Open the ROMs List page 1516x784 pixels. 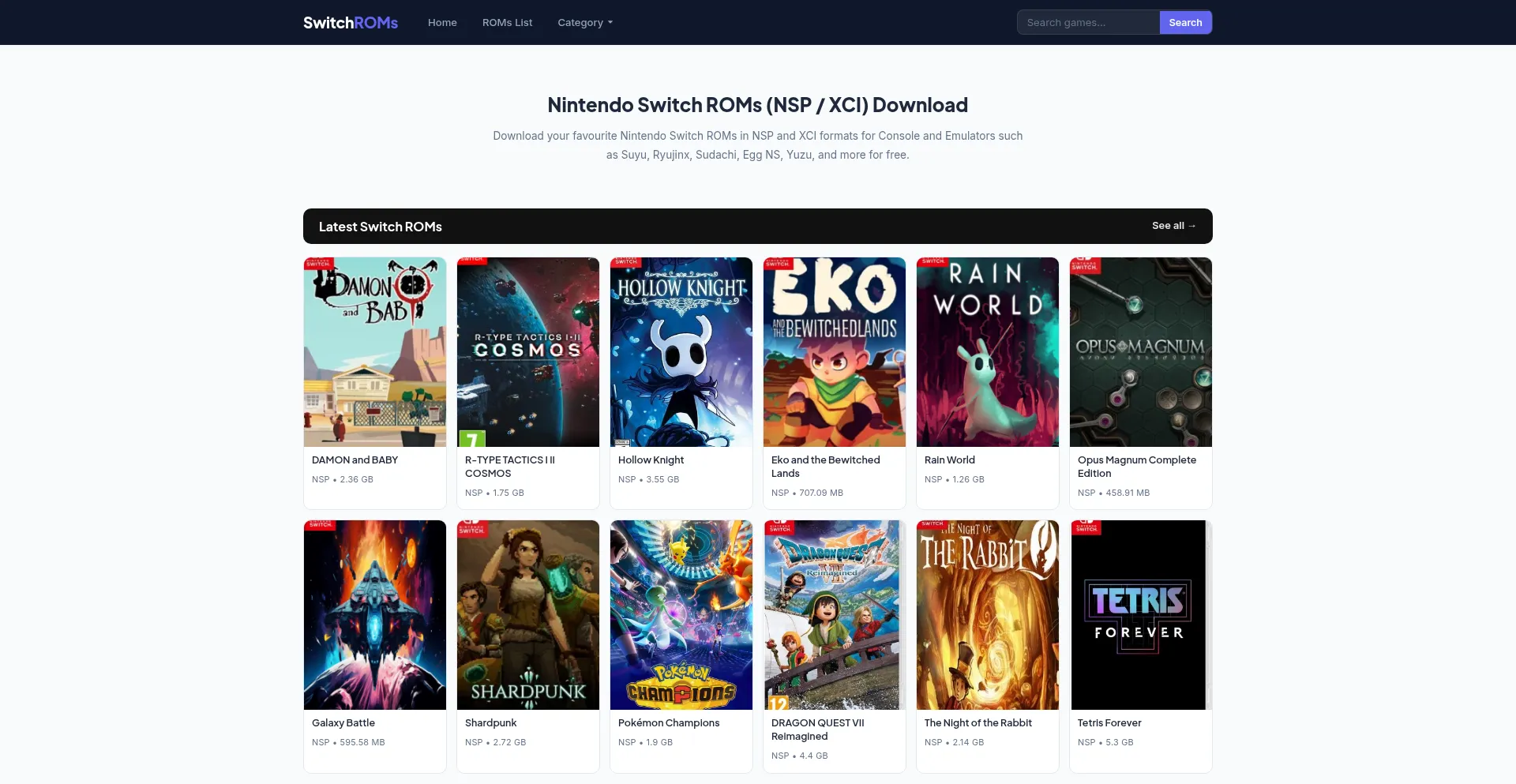coord(507,23)
